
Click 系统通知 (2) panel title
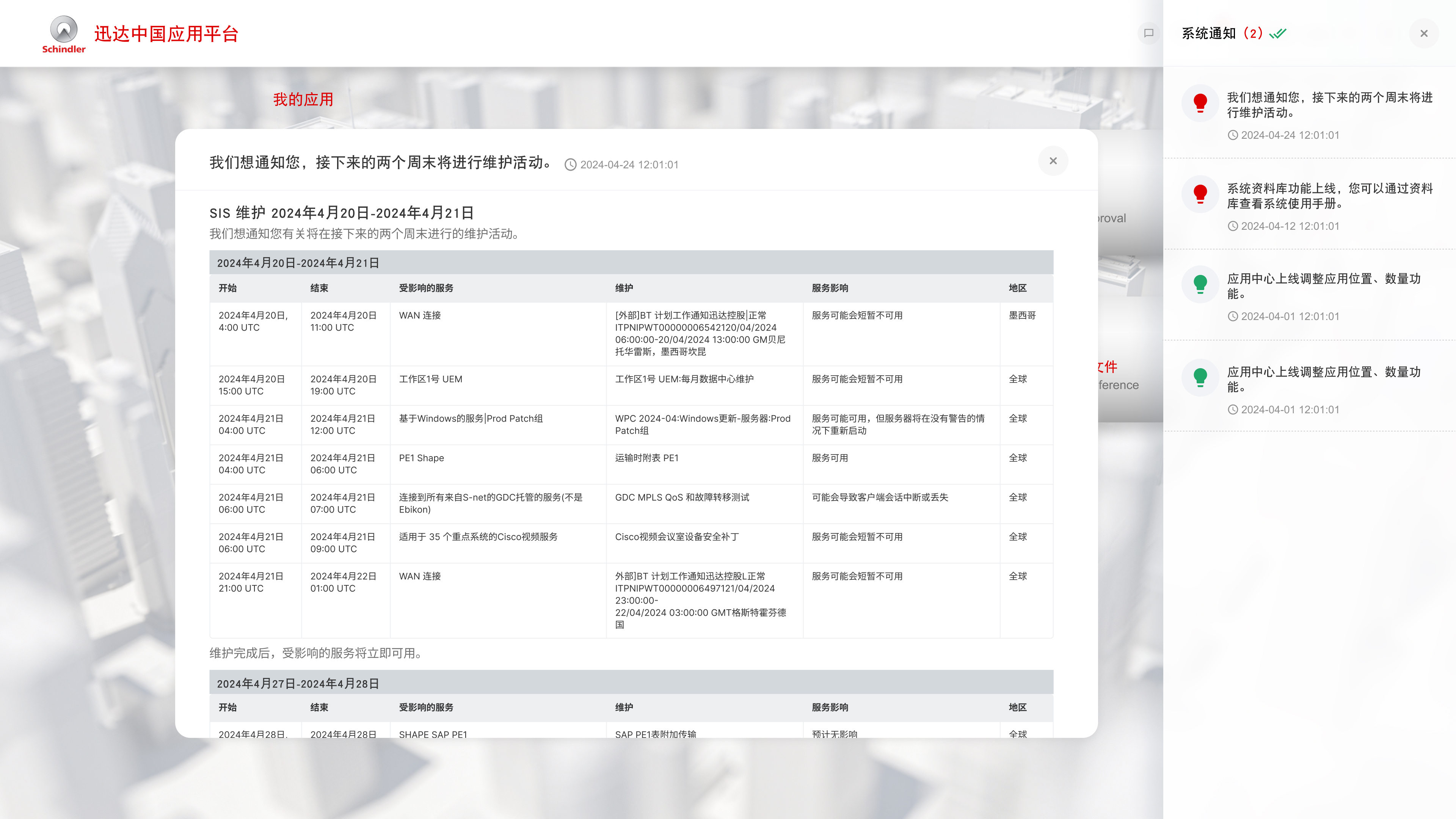tap(1222, 33)
